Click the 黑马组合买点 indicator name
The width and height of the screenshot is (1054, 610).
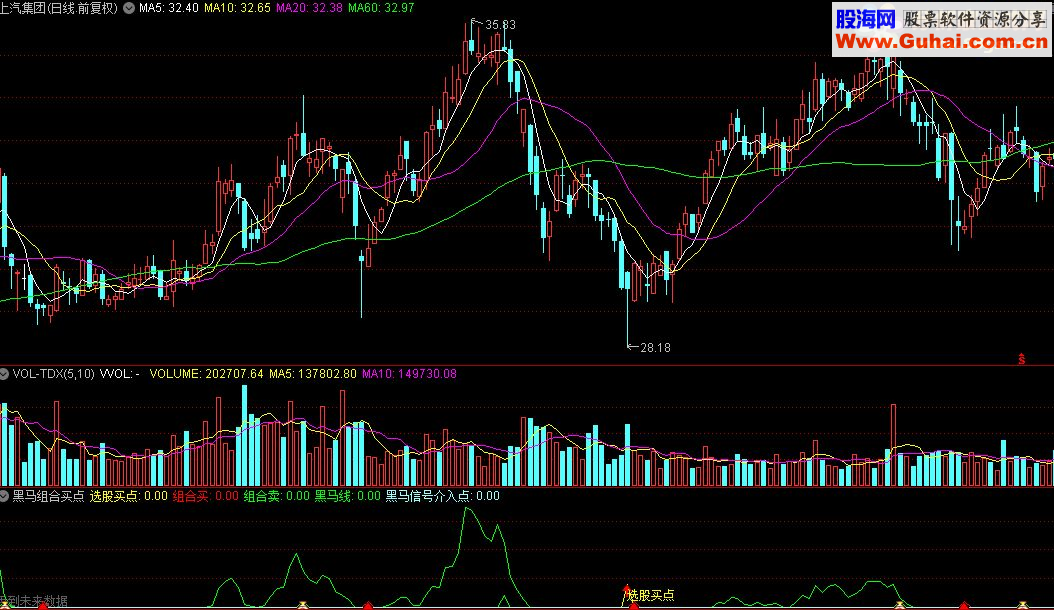tap(48, 496)
